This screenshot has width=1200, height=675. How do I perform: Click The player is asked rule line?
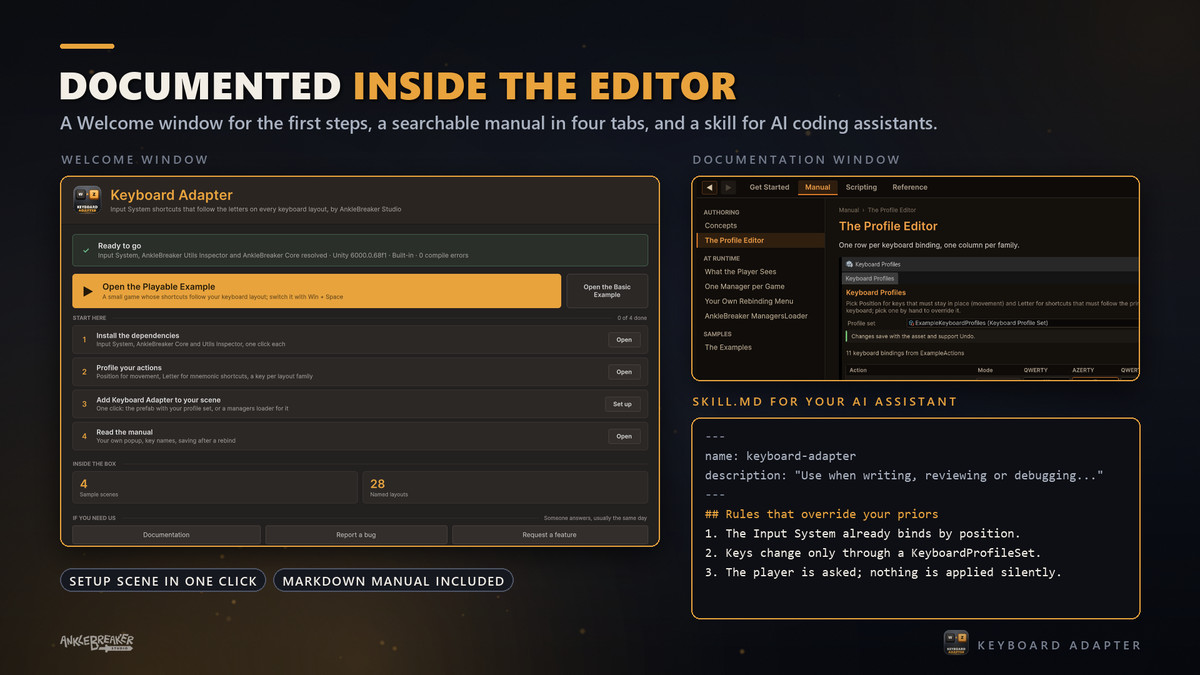click(x=883, y=572)
